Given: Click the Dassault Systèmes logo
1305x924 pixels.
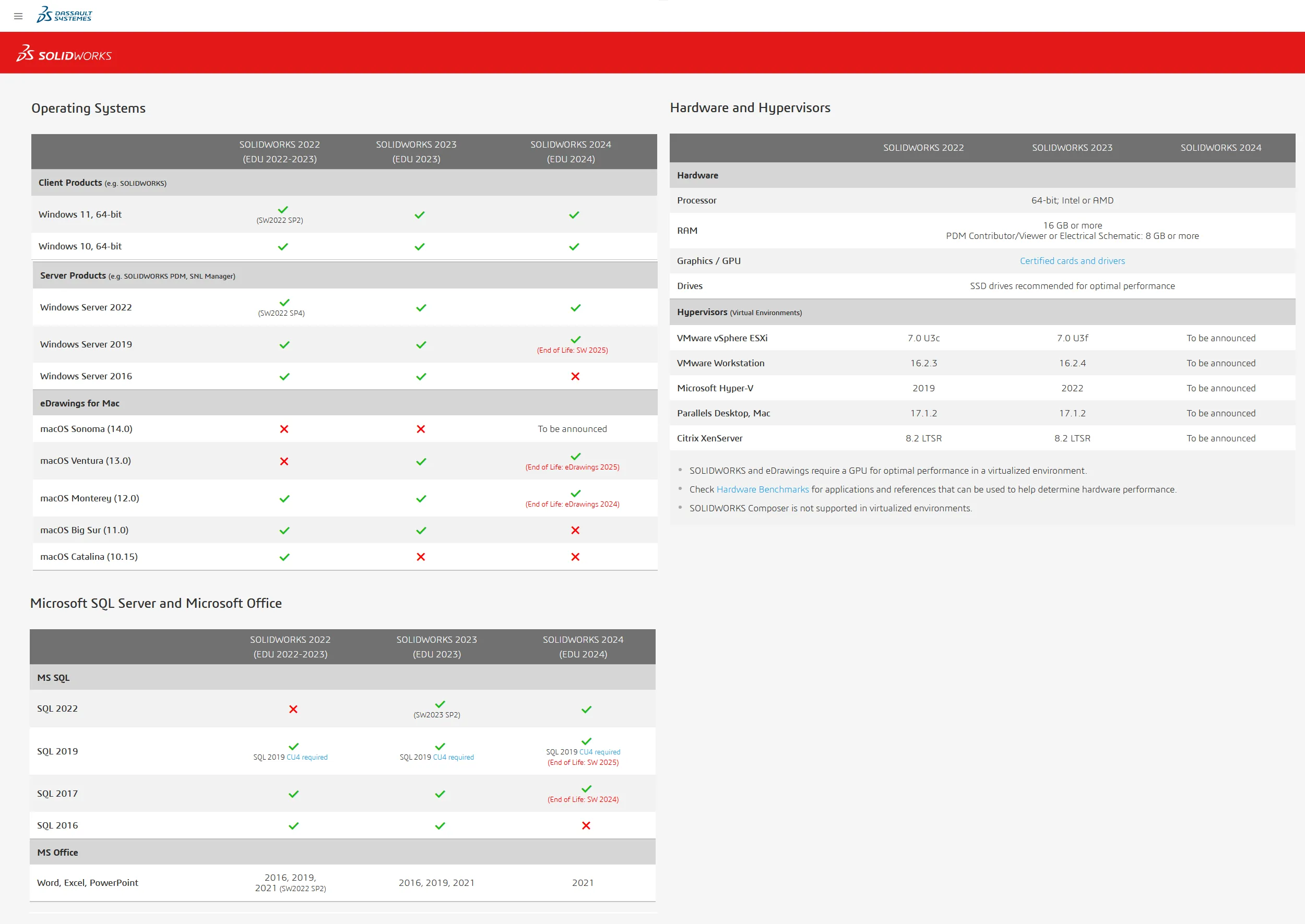Looking at the screenshot, I should [64, 15].
